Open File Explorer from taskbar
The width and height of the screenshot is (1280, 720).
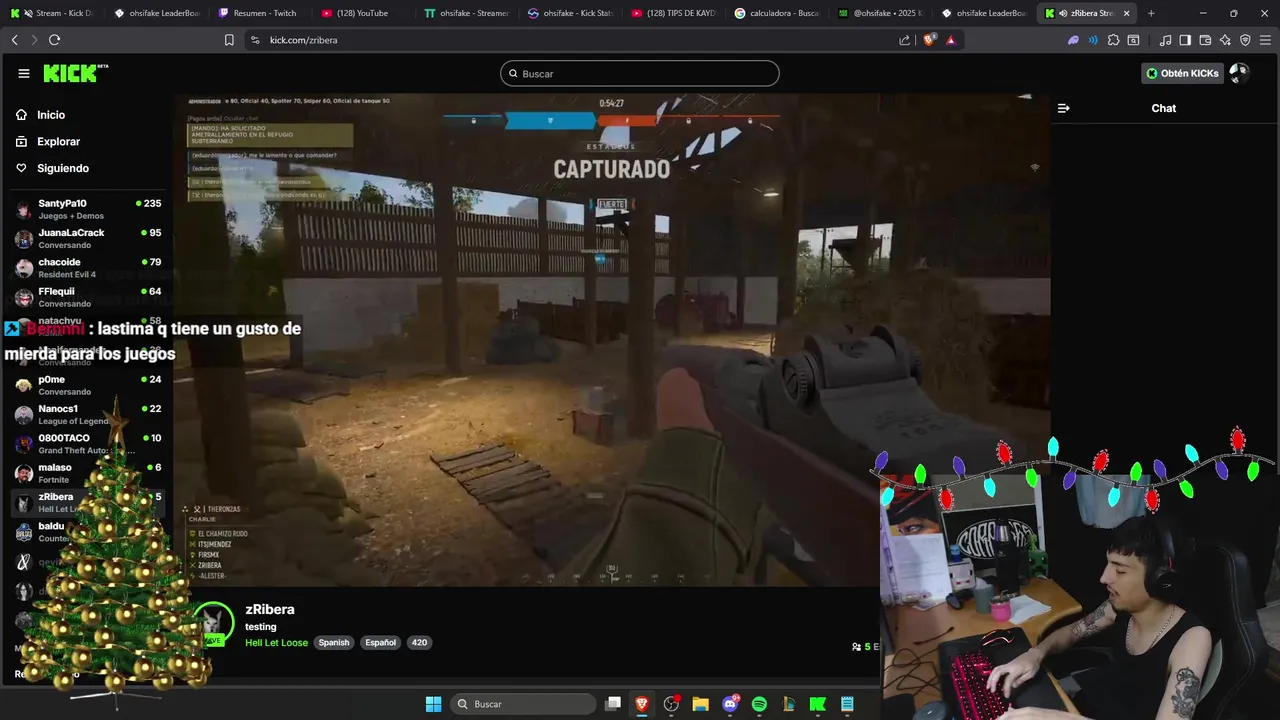(x=700, y=704)
